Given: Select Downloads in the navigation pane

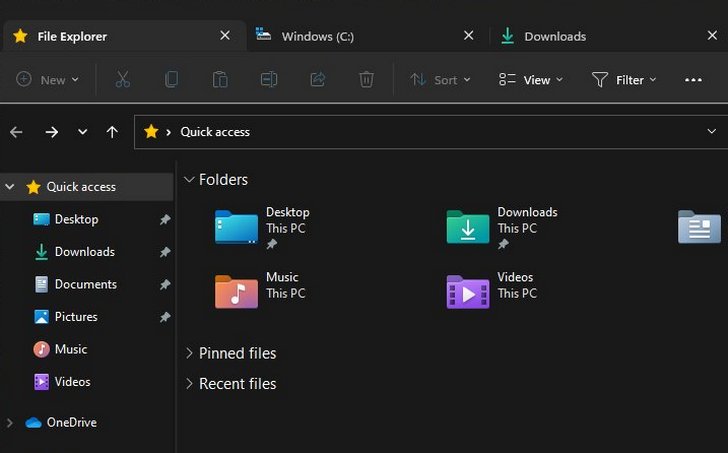Looking at the screenshot, I should tap(86, 252).
